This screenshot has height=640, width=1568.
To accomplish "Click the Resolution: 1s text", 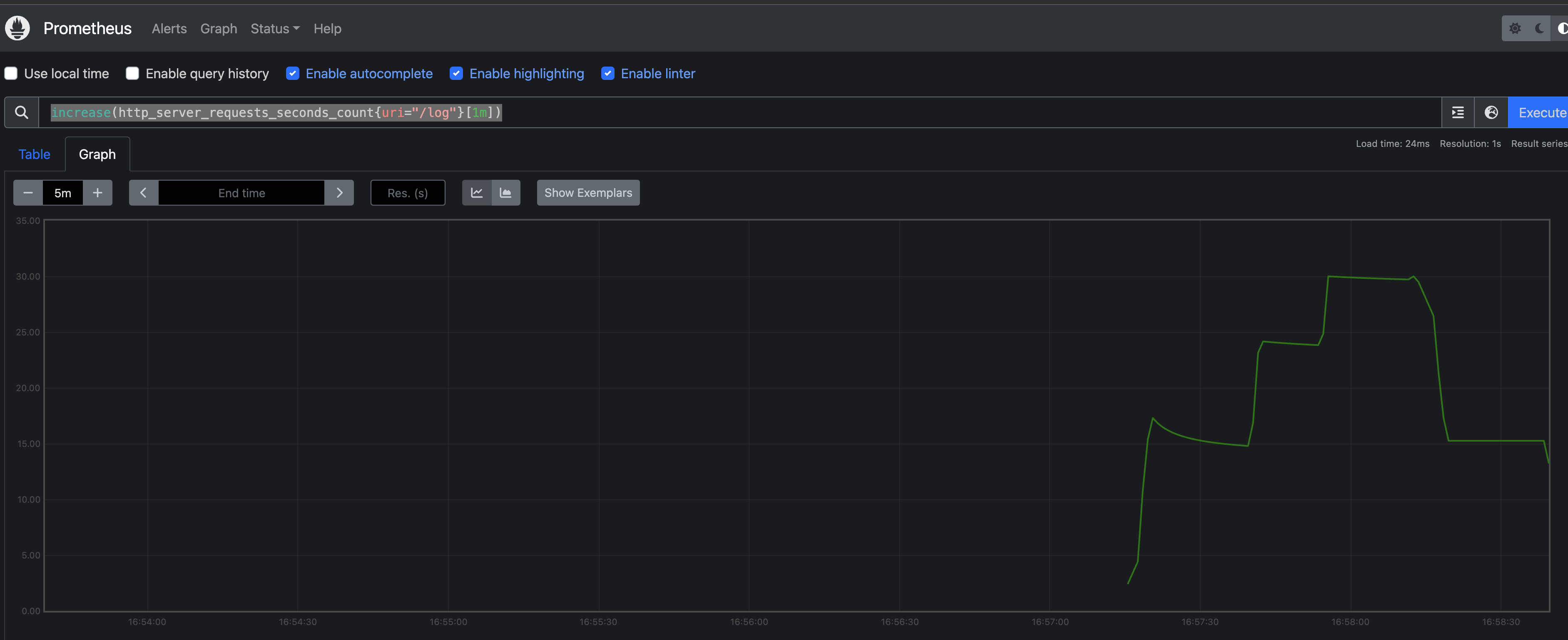I will coord(1470,144).
